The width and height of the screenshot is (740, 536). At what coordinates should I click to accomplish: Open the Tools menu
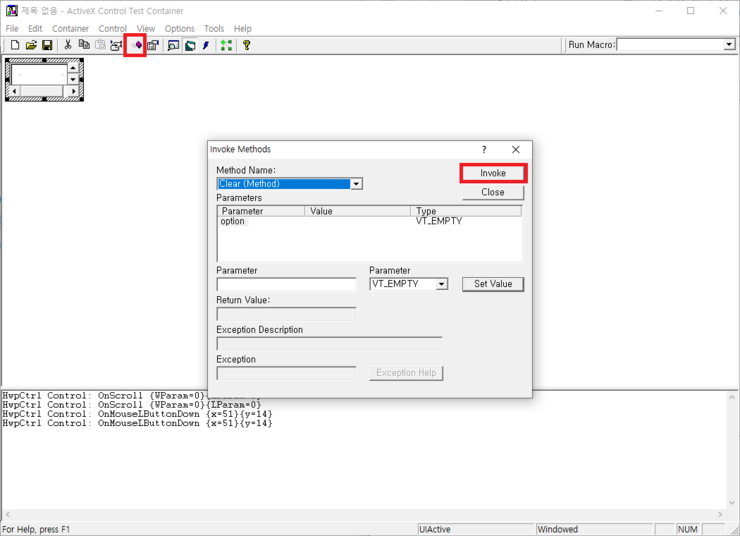214,29
